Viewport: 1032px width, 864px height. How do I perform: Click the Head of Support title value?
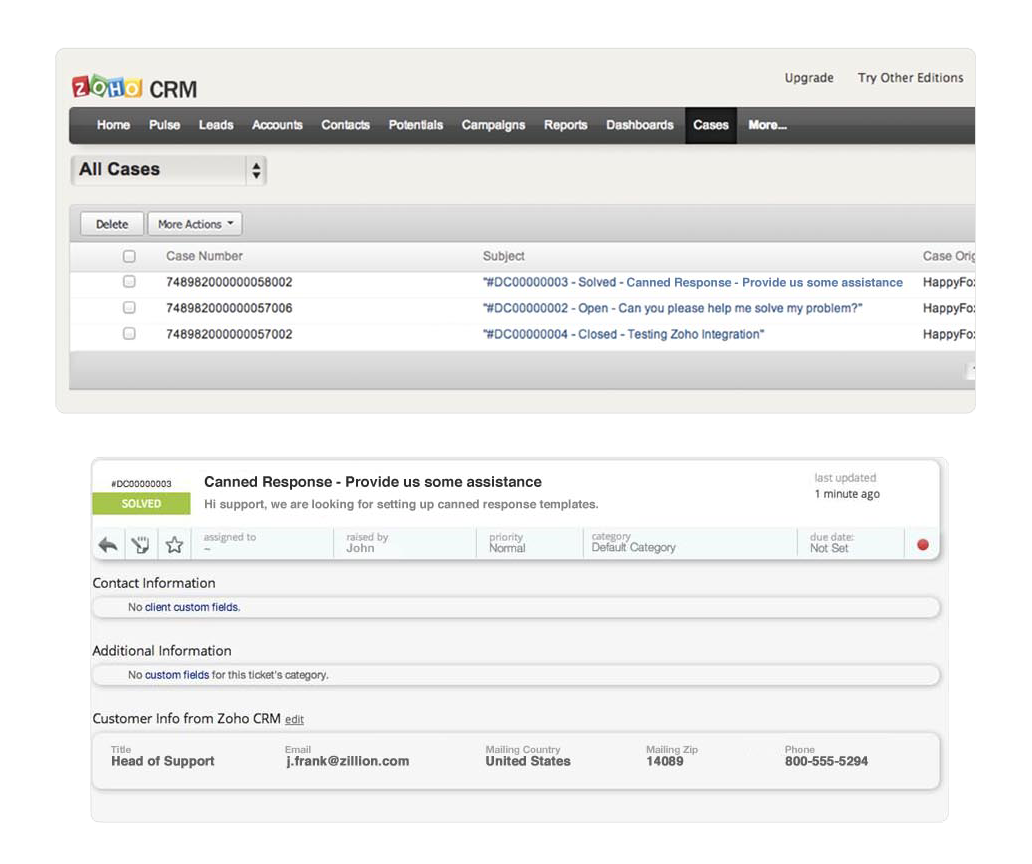pyautogui.click(x=163, y=761)
